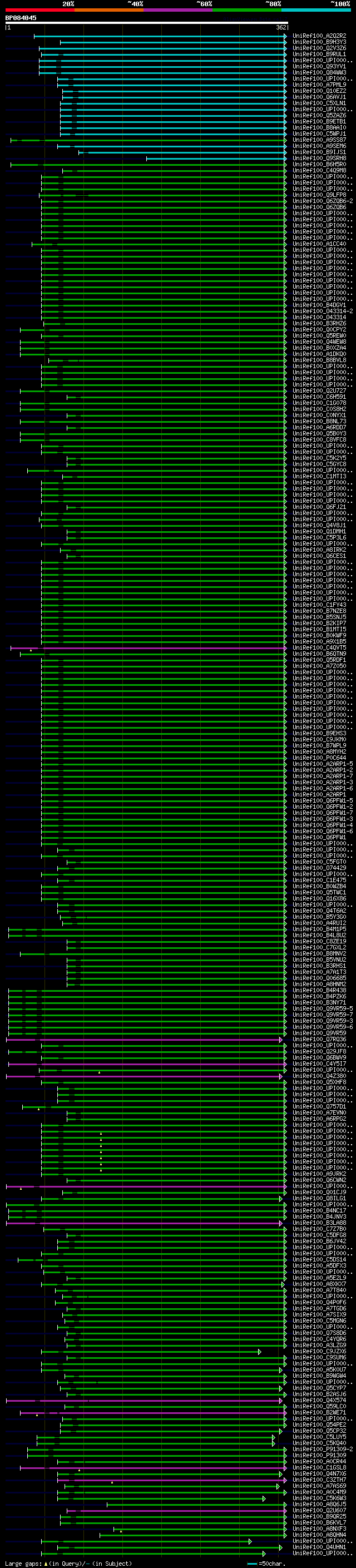Select hit label UniRef100_O74429
Viewport: 356px width, 1568px height.
tap(319, 868)
